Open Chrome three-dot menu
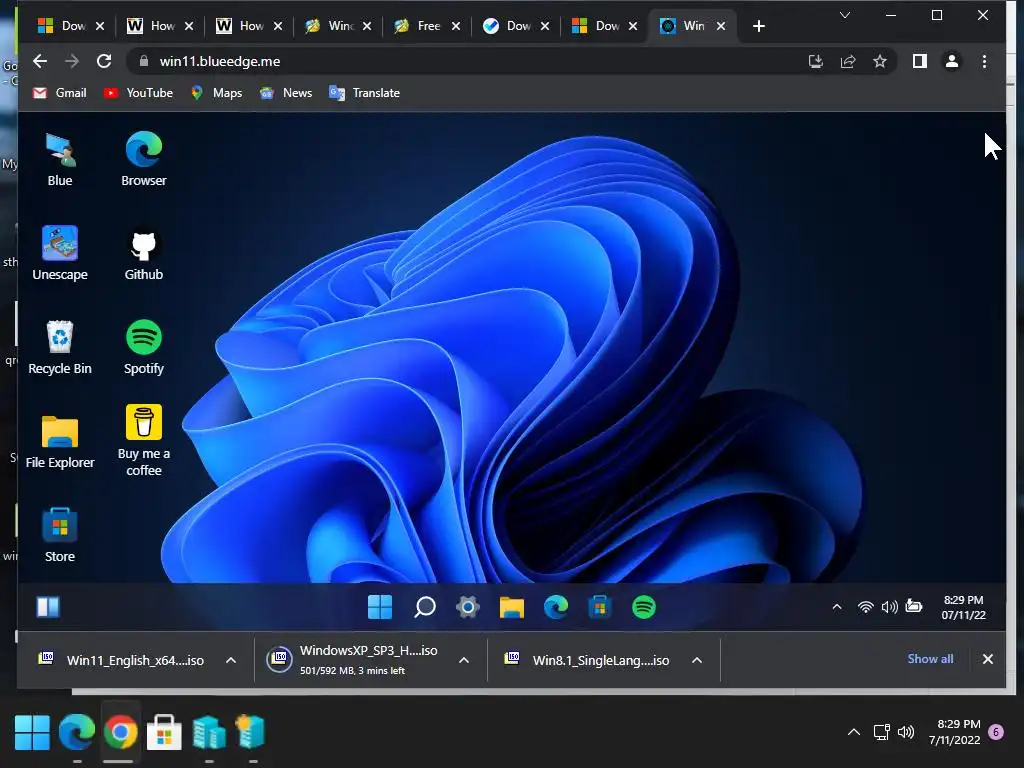The image size is (1024, 768). 984,61
